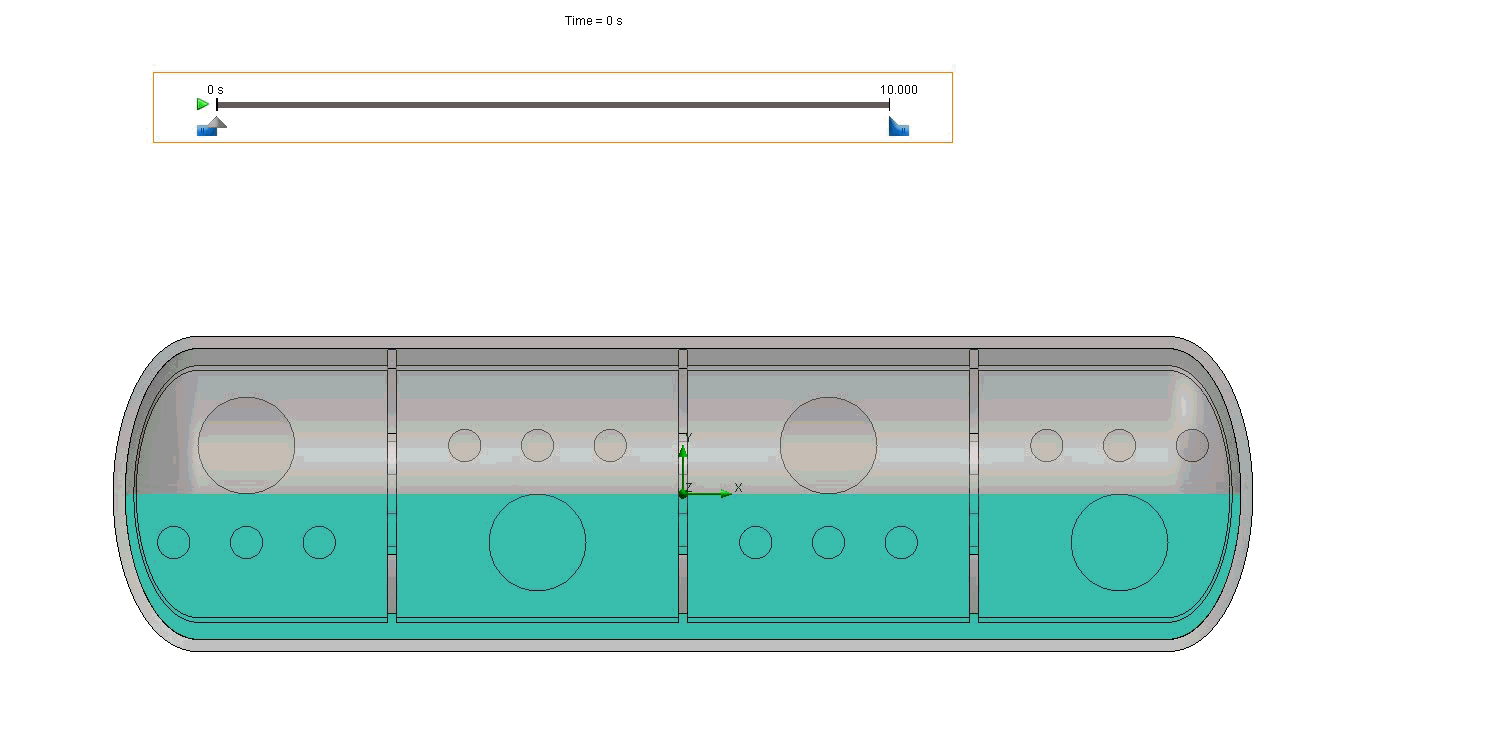Select the green Y axis arrow of the triad
The width and height of the screenshot is (1498, 731).
683,460
